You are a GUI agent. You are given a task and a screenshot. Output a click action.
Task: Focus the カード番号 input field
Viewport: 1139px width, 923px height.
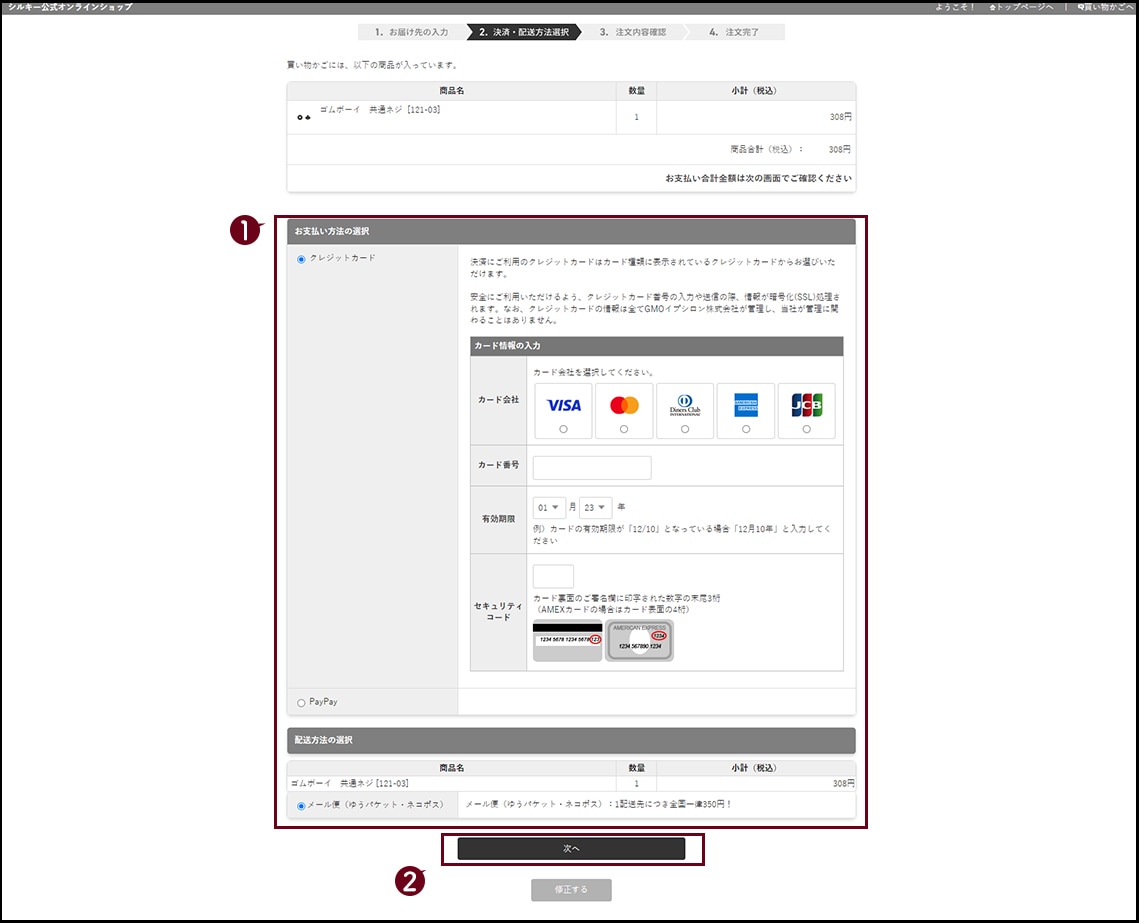pyautogui.click(x=592, y=468)
